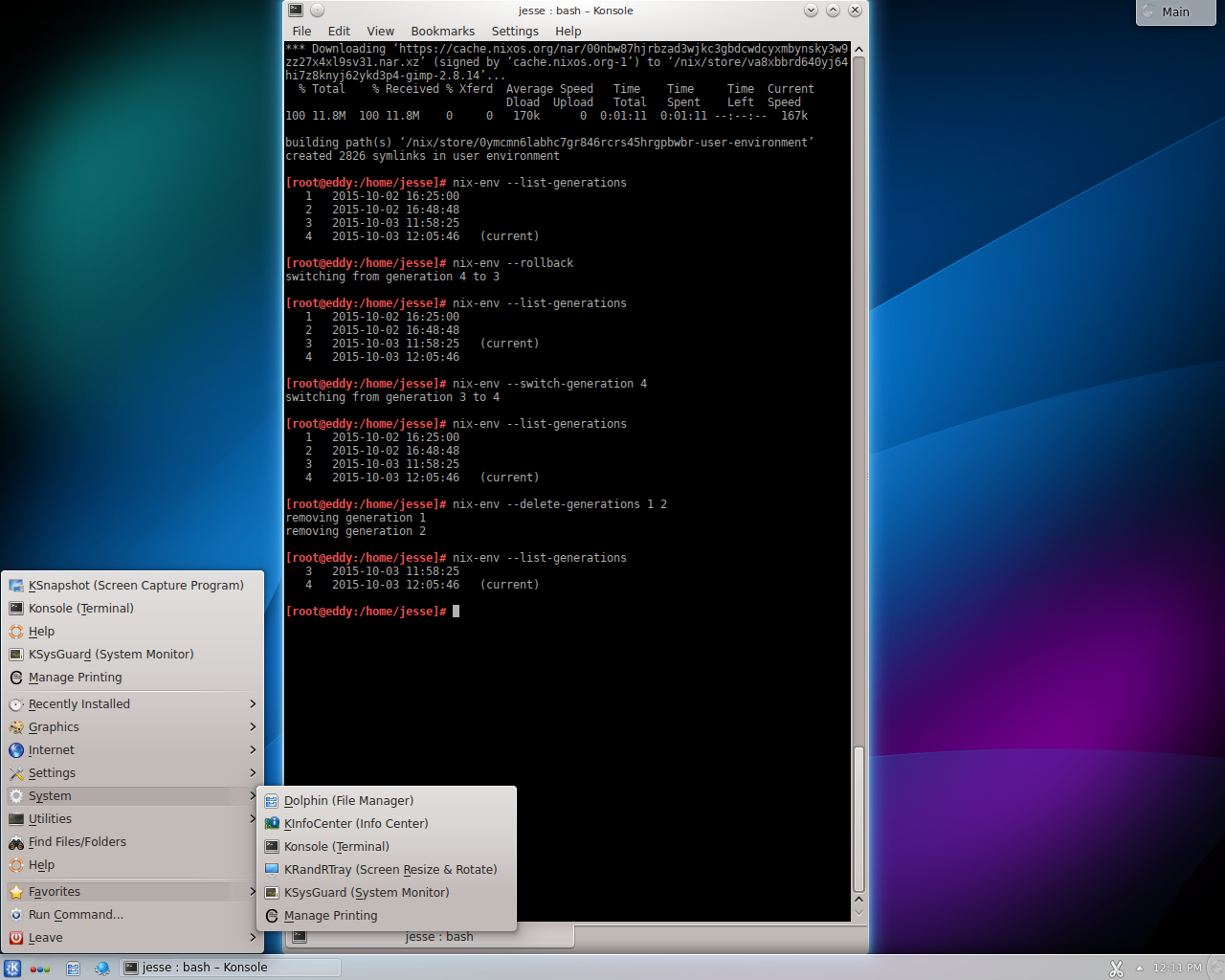The width and height of the screenshot is (1225, 980).
Task: Expand the Settings category in launcher
Action: pos(132,773)
